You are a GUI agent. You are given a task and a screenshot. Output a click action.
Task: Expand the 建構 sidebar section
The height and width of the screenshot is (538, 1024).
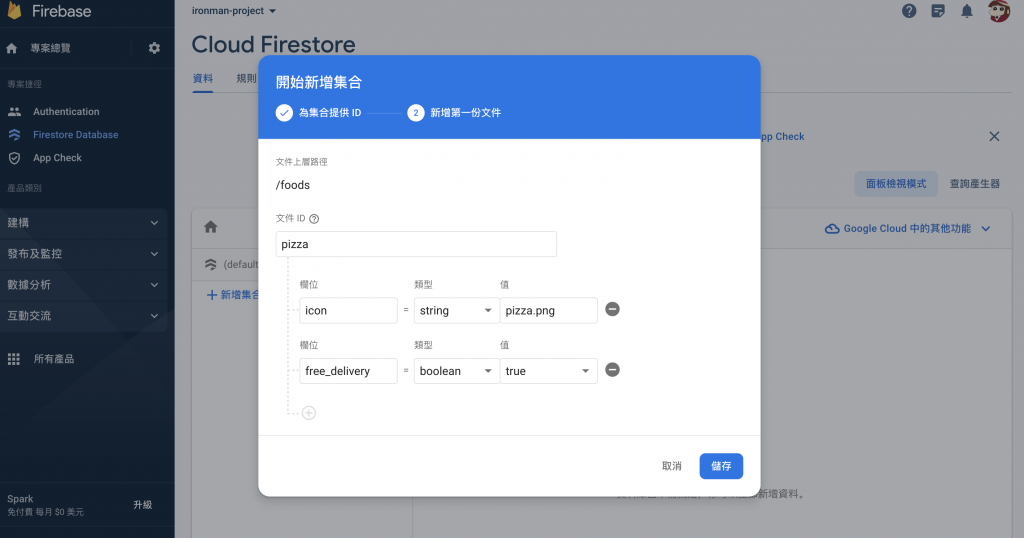84,223
